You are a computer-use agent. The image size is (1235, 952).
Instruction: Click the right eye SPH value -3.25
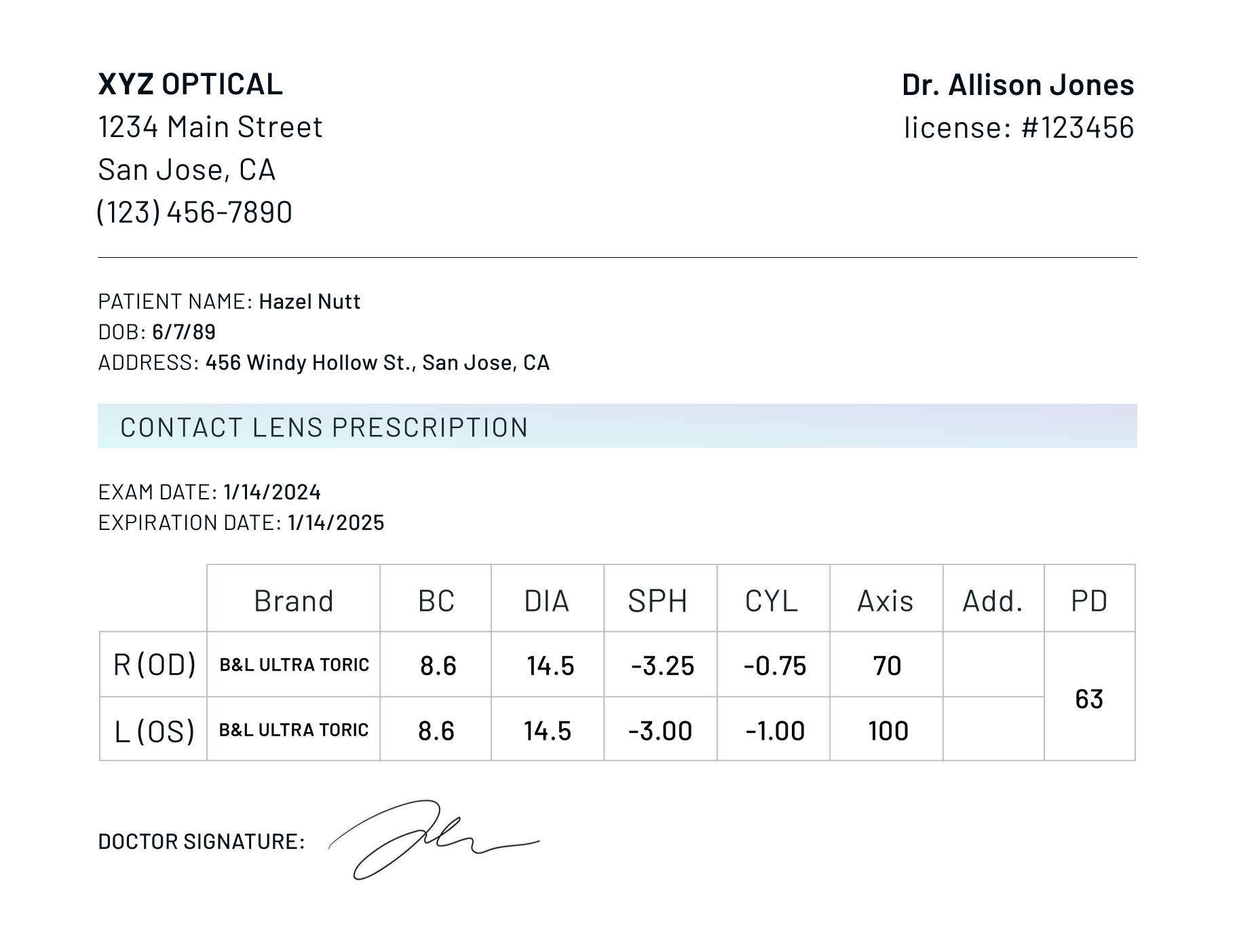click(662, 666)
